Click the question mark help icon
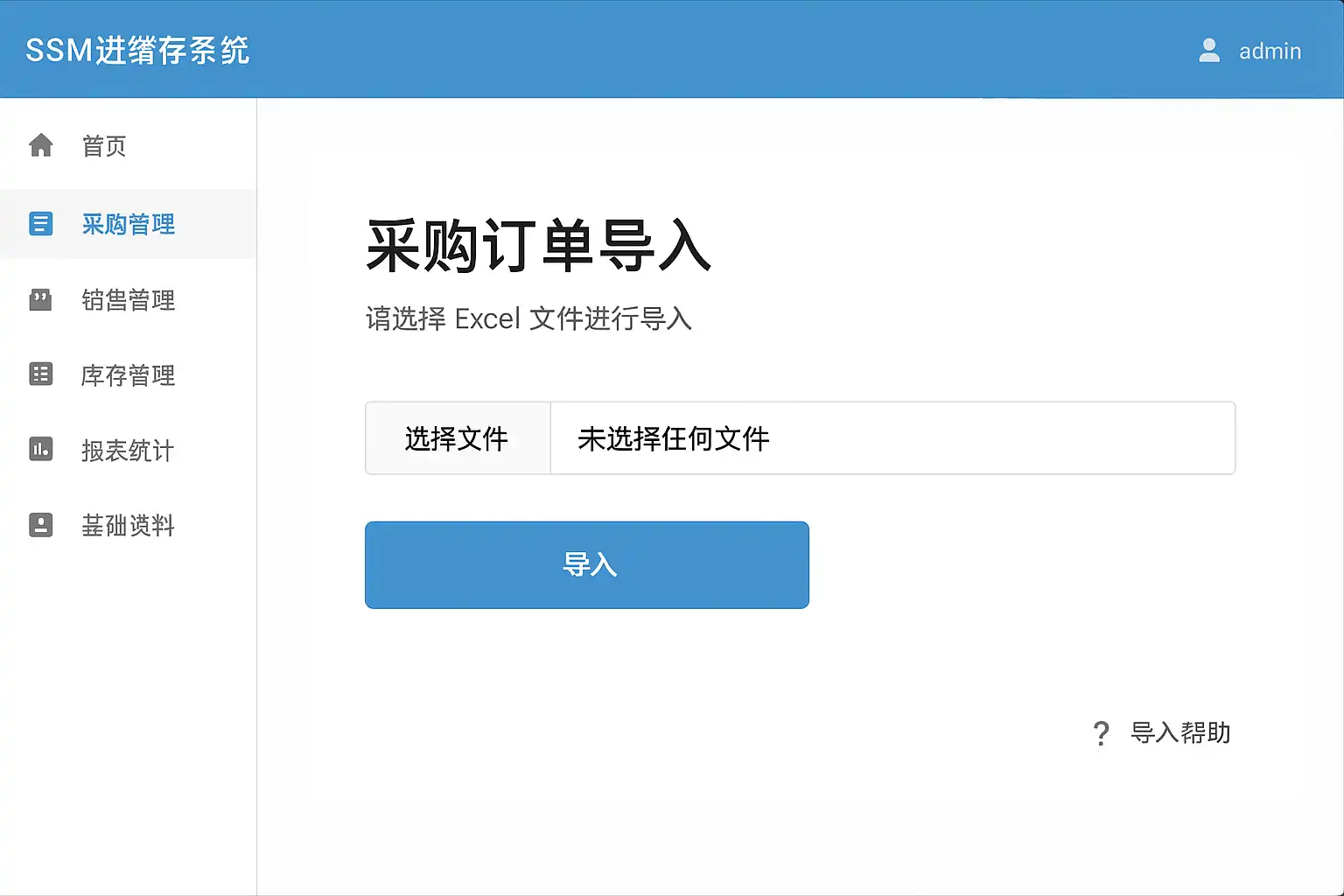This screenshot has width=1344, height=896. [x=1101, y=733]
